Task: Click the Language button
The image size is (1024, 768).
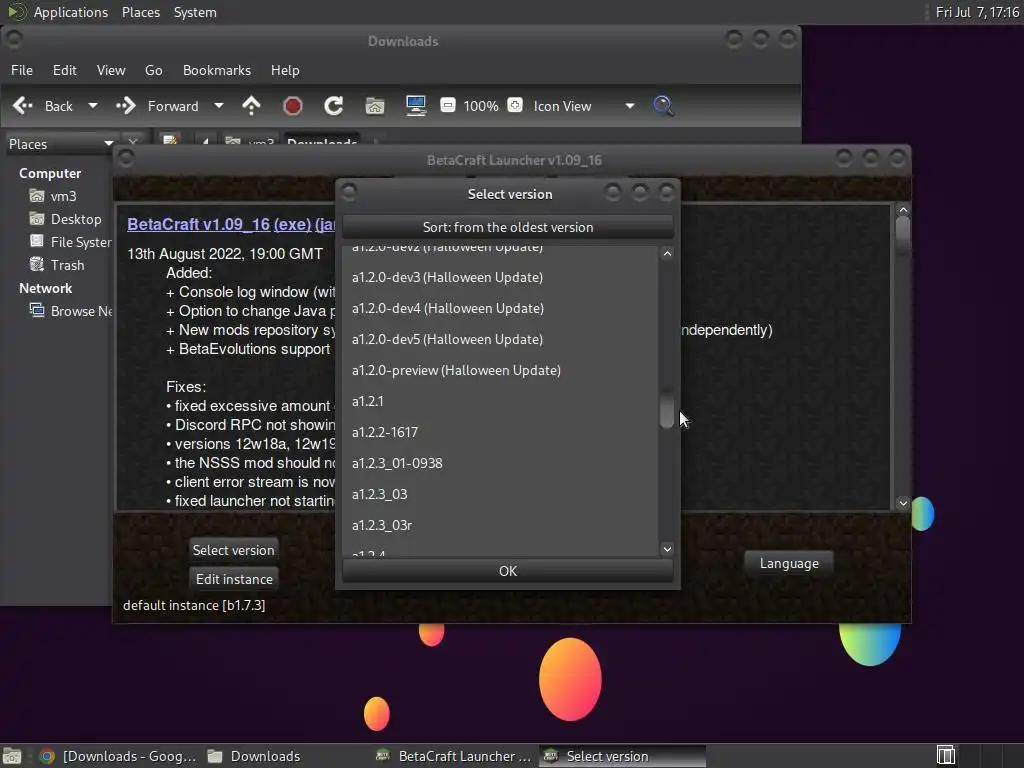Action: [789, 564]
